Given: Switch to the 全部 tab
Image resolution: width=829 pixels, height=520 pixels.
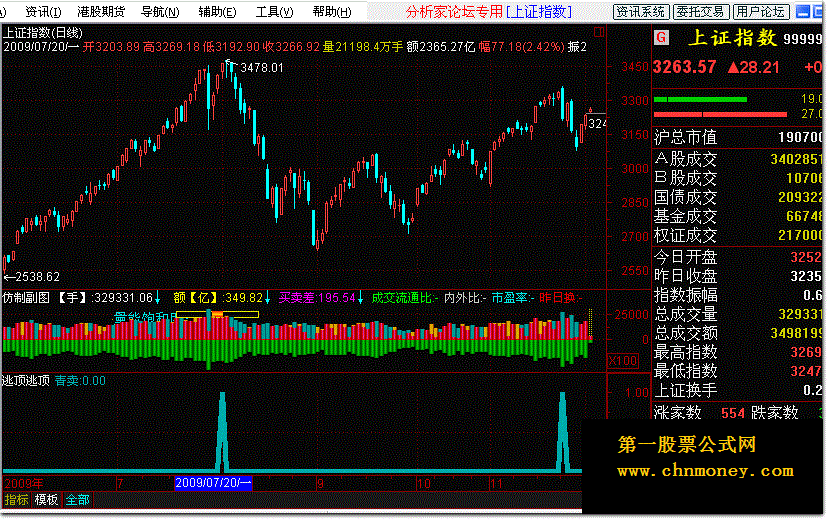Looking at the screenshot, I should [x=77, y=499].
